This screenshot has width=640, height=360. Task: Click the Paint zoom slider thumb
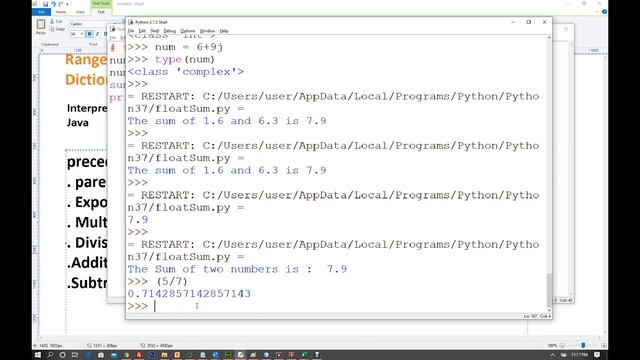tap(583, 345)
